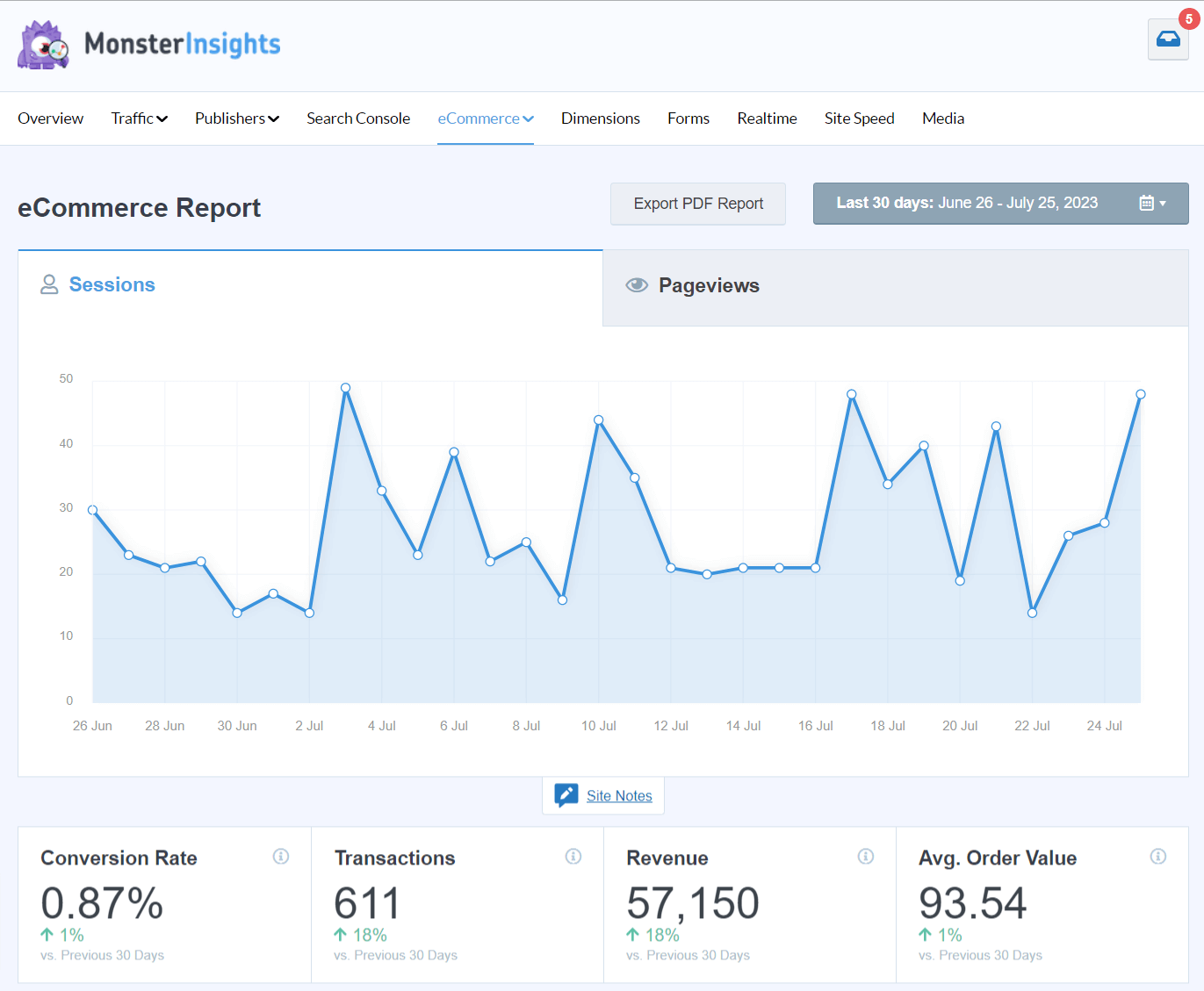Open the Last 30 days date range dropdown
The height and width of the screenshot is (991, 1204).
coord(1000,203)
